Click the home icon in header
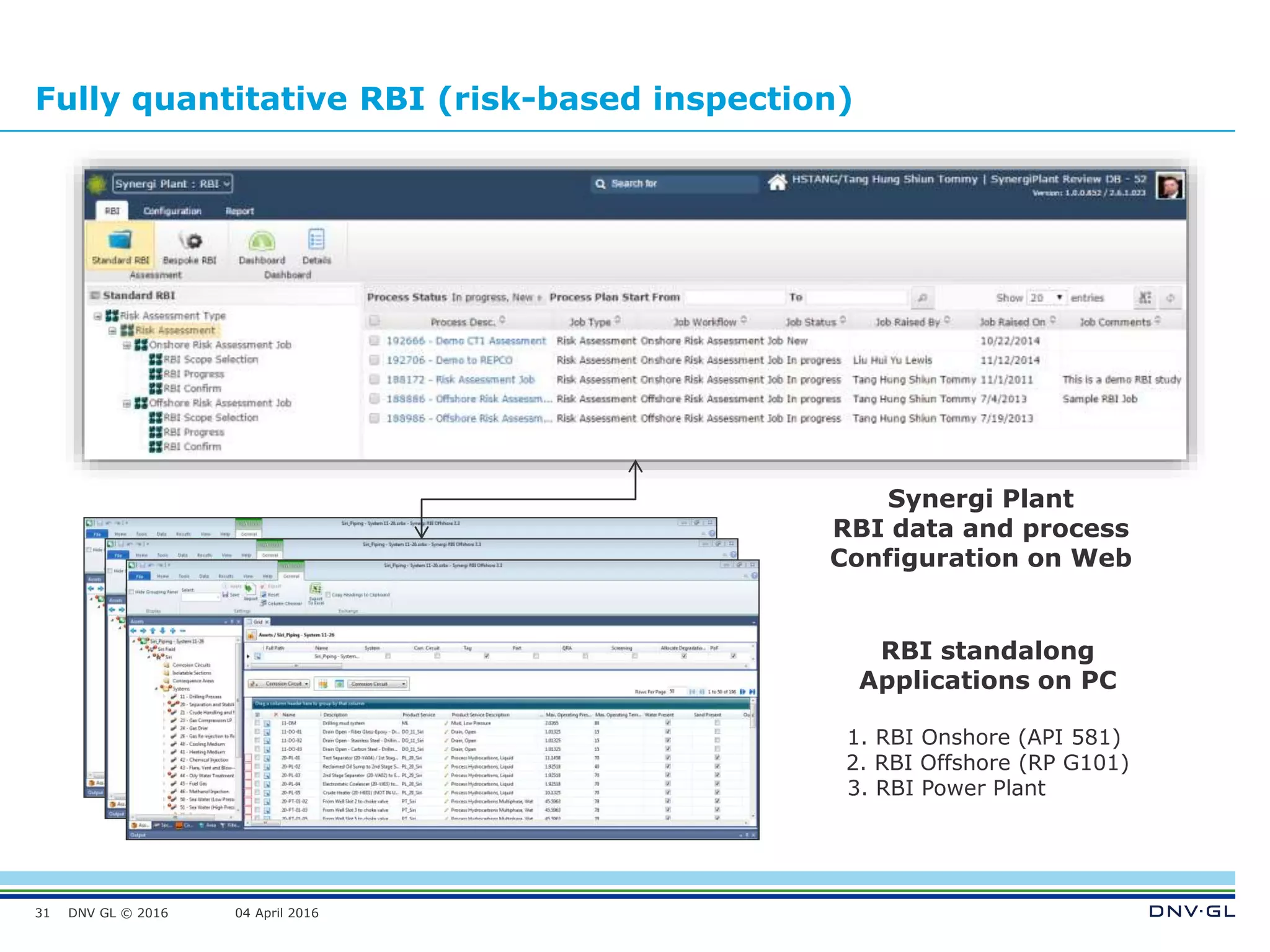This screenshot has width=1270, height=952. point(777,182)
